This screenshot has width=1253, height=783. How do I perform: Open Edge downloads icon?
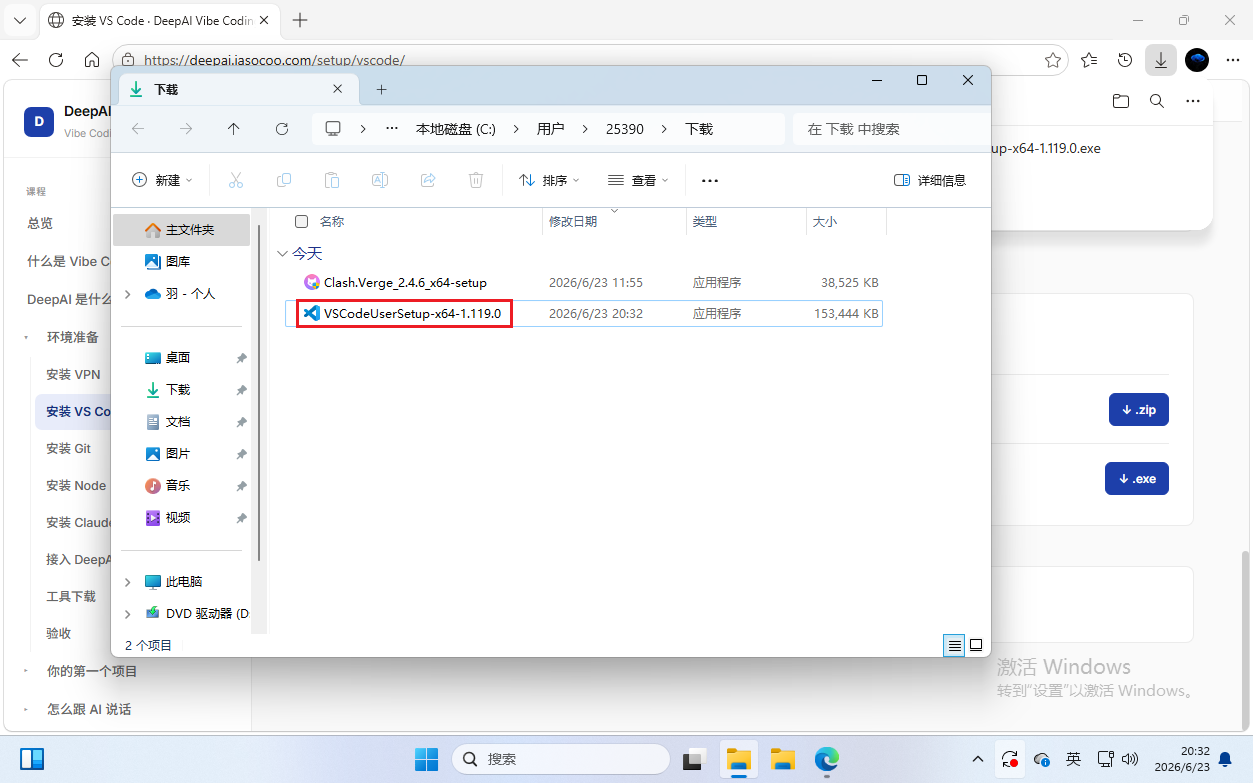point(1160,60)
